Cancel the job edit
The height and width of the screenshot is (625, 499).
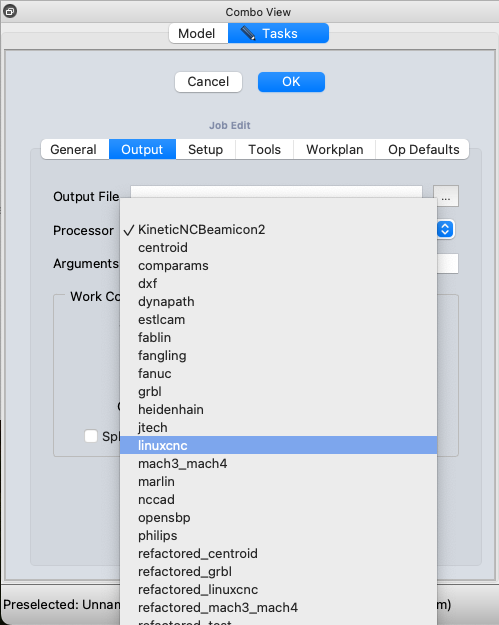pyautogui.click(x=208, y=82)
